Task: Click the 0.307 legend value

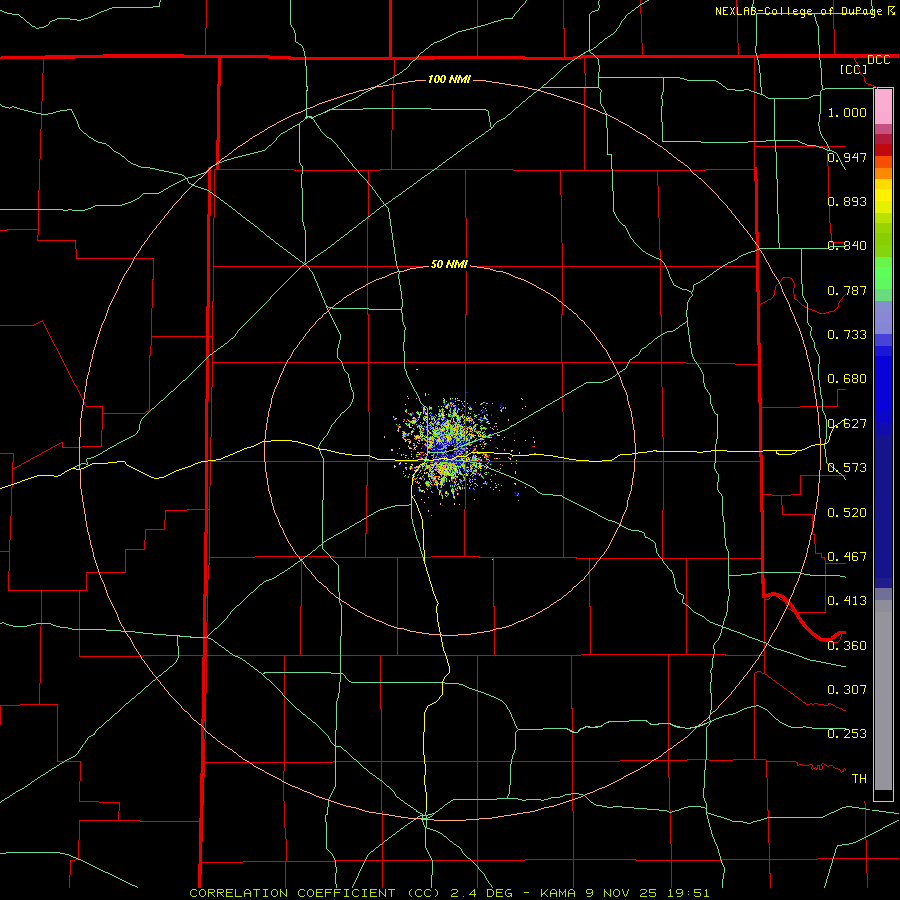Action: [847, 689]
